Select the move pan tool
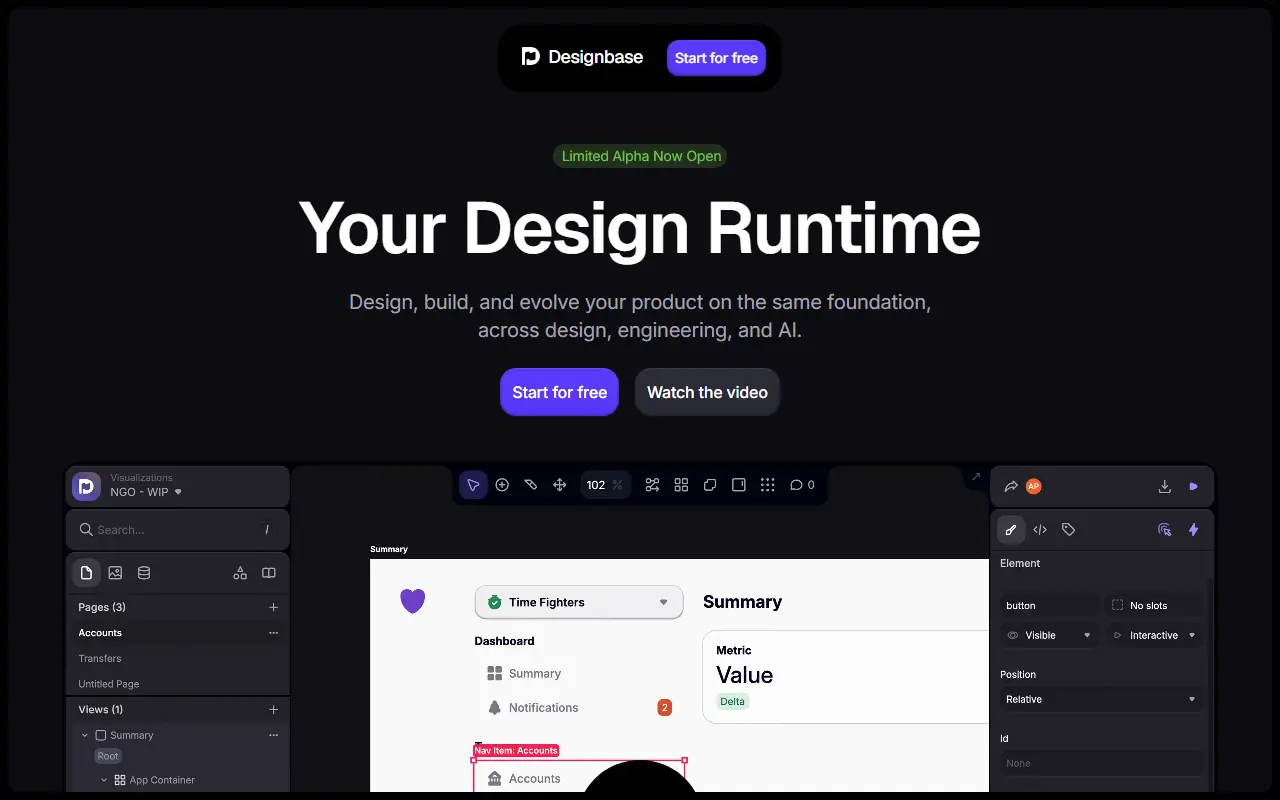Screen dimensions: 1280x800 click(560, 485)
